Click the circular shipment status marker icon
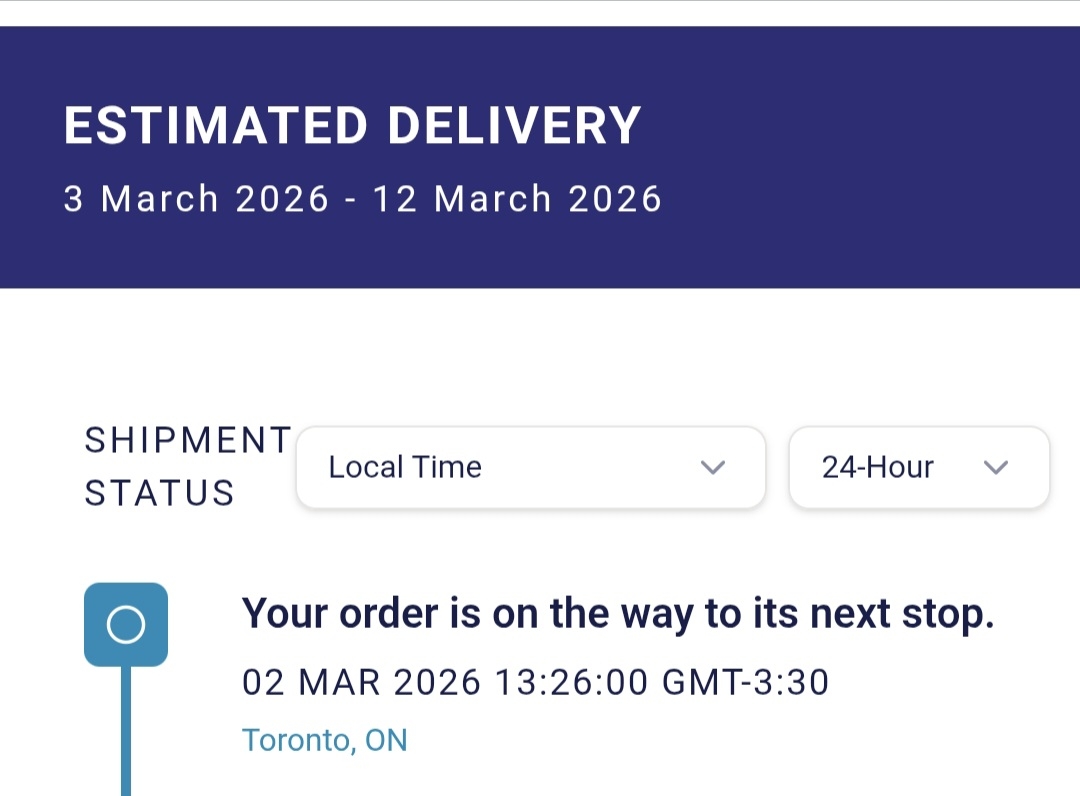Screen dimensions: 1080x796 pos(126,625)
